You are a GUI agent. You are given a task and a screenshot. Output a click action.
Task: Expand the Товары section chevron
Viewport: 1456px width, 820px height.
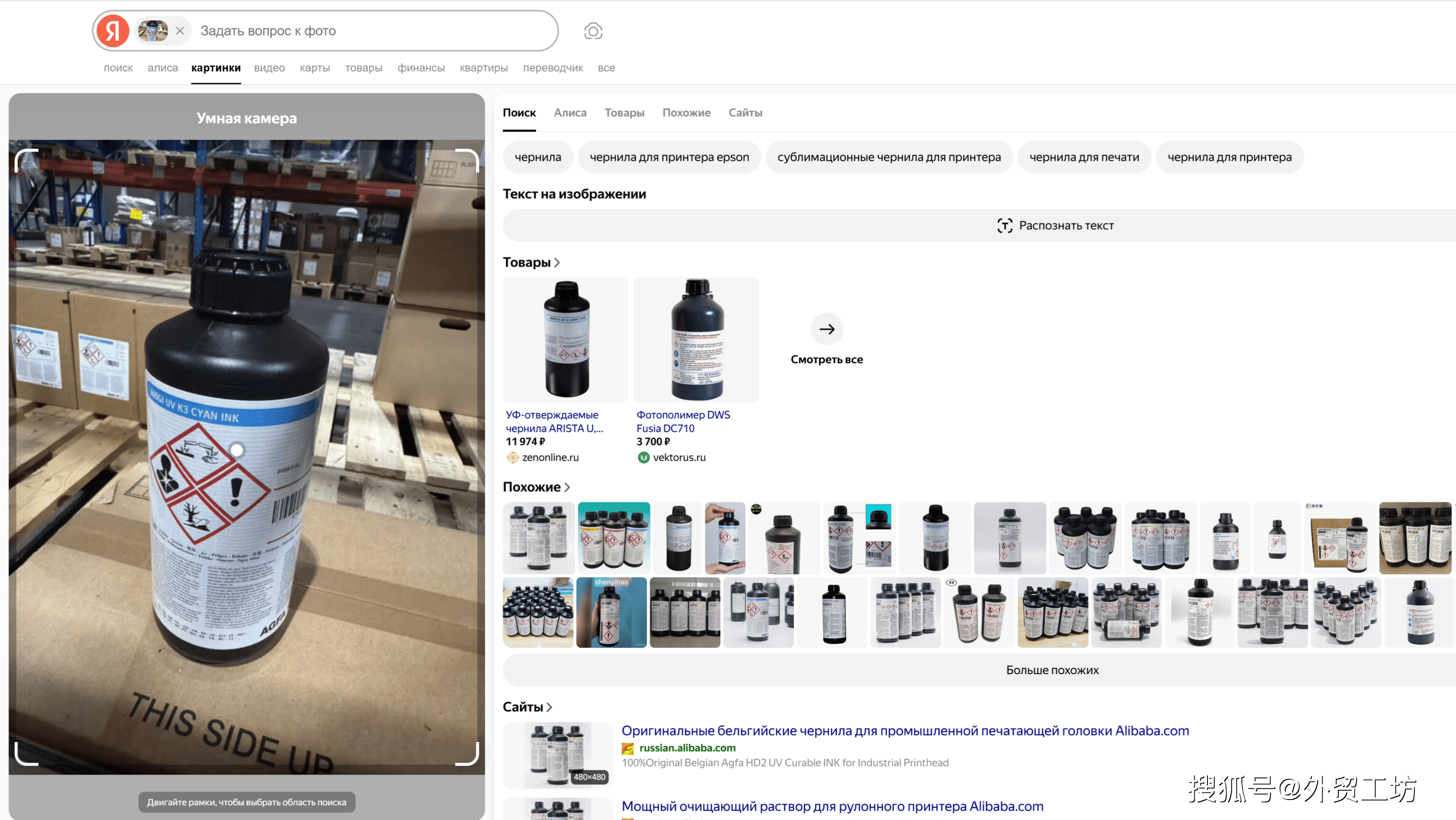click(x=557, y=262)
